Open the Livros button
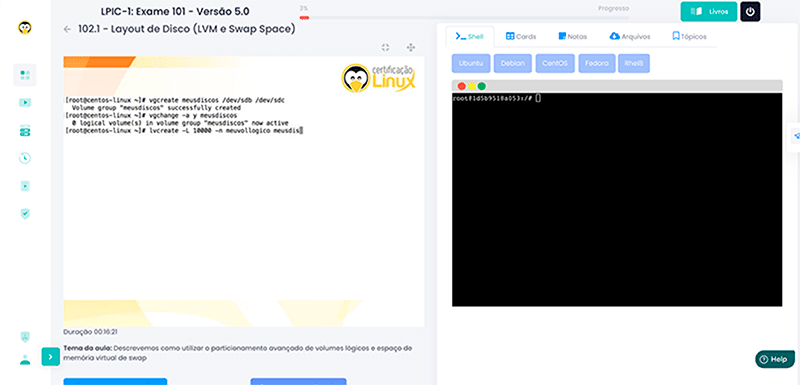Viewport: 800px width, 385px height. [709, 11]
